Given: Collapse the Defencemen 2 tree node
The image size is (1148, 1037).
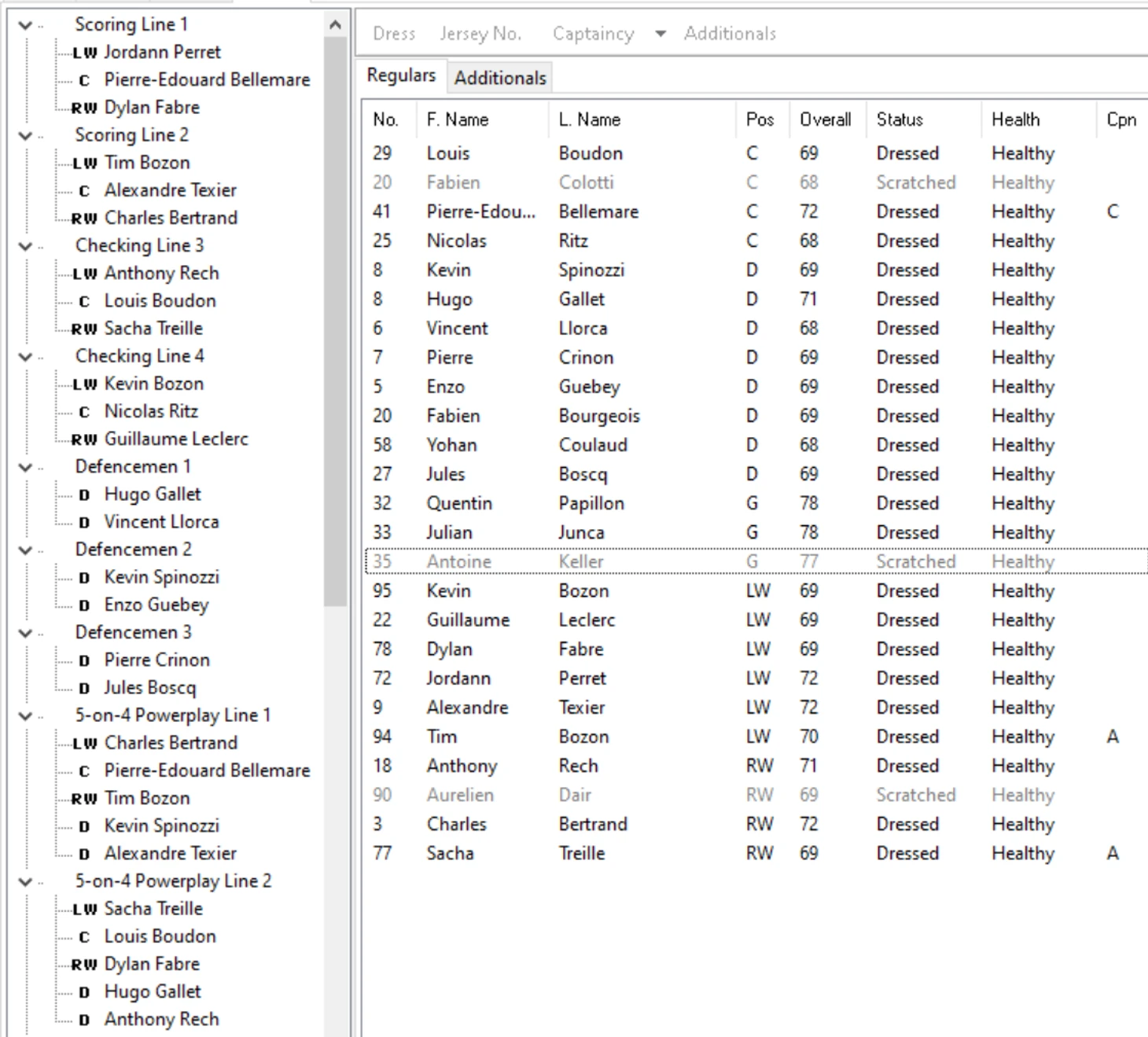Looking at the screenshot, I should [x=25, y=550].
